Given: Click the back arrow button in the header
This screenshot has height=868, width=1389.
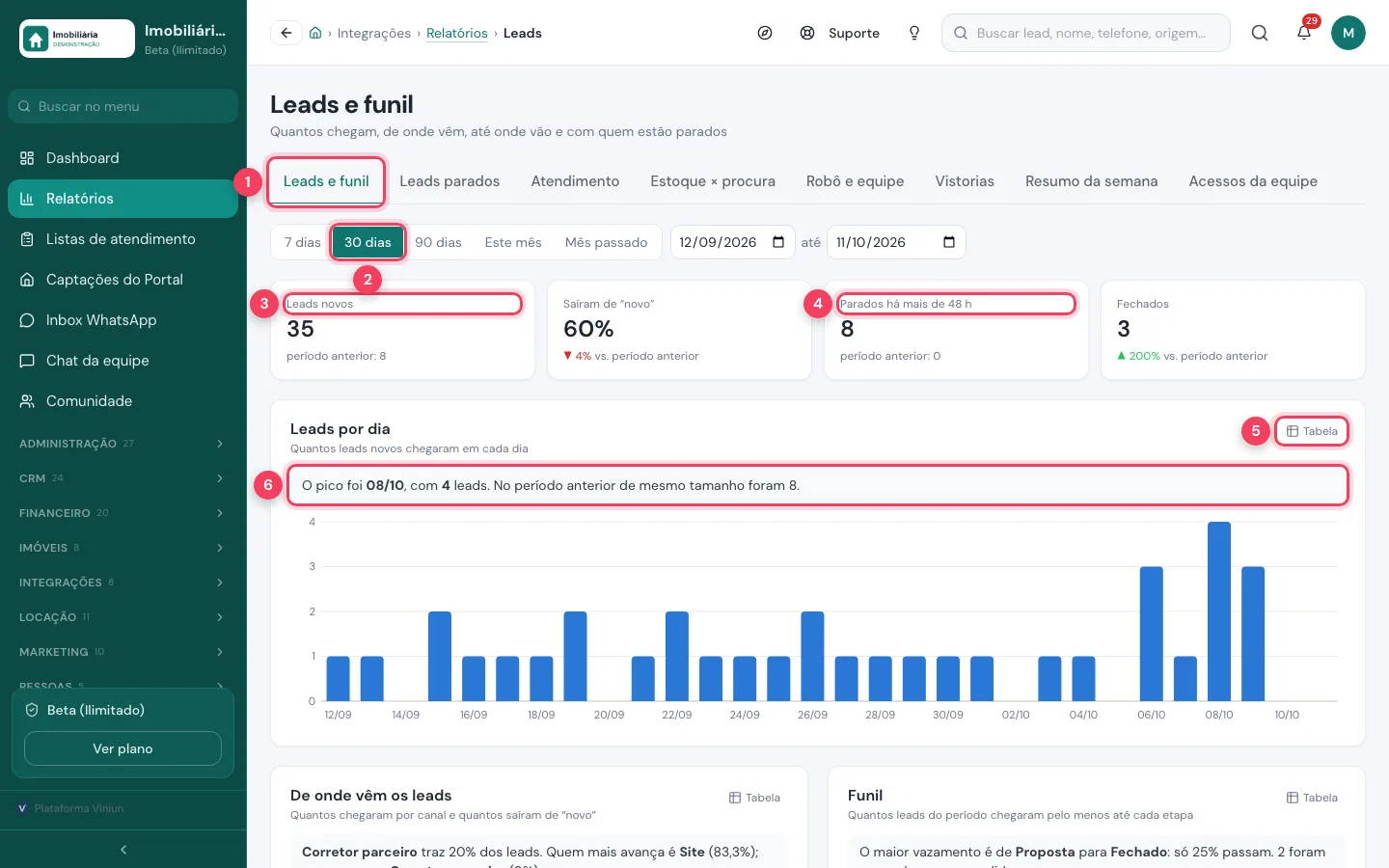Looking at the screenshot, I should click(x=286, y=33).
